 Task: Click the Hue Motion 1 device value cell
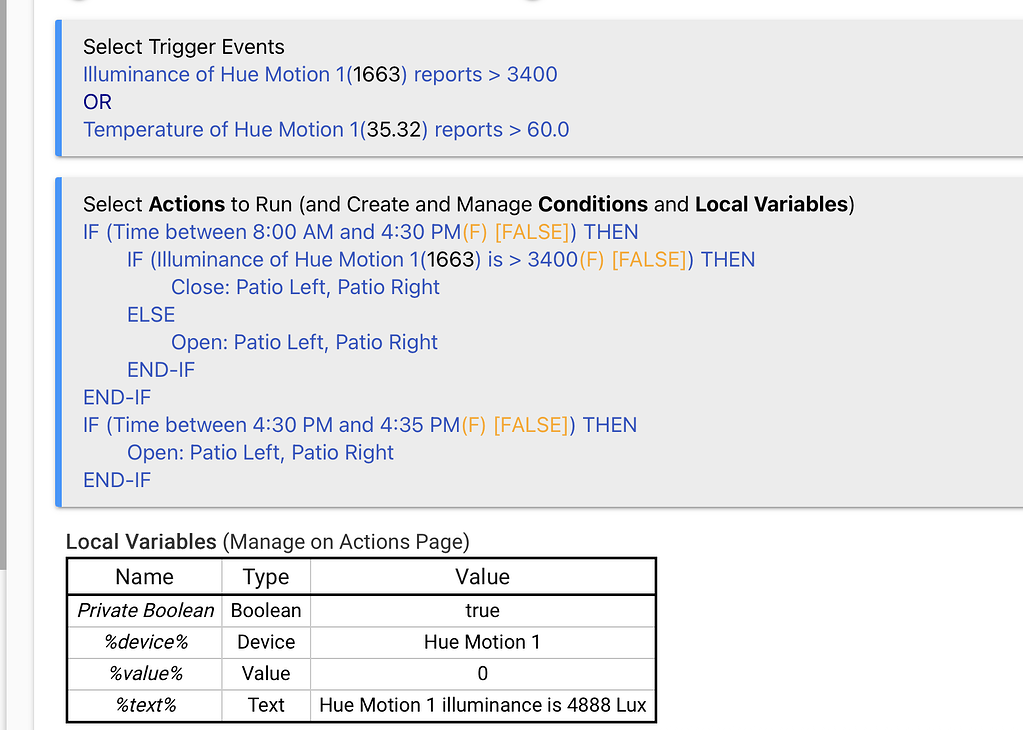tap(482, 642)
